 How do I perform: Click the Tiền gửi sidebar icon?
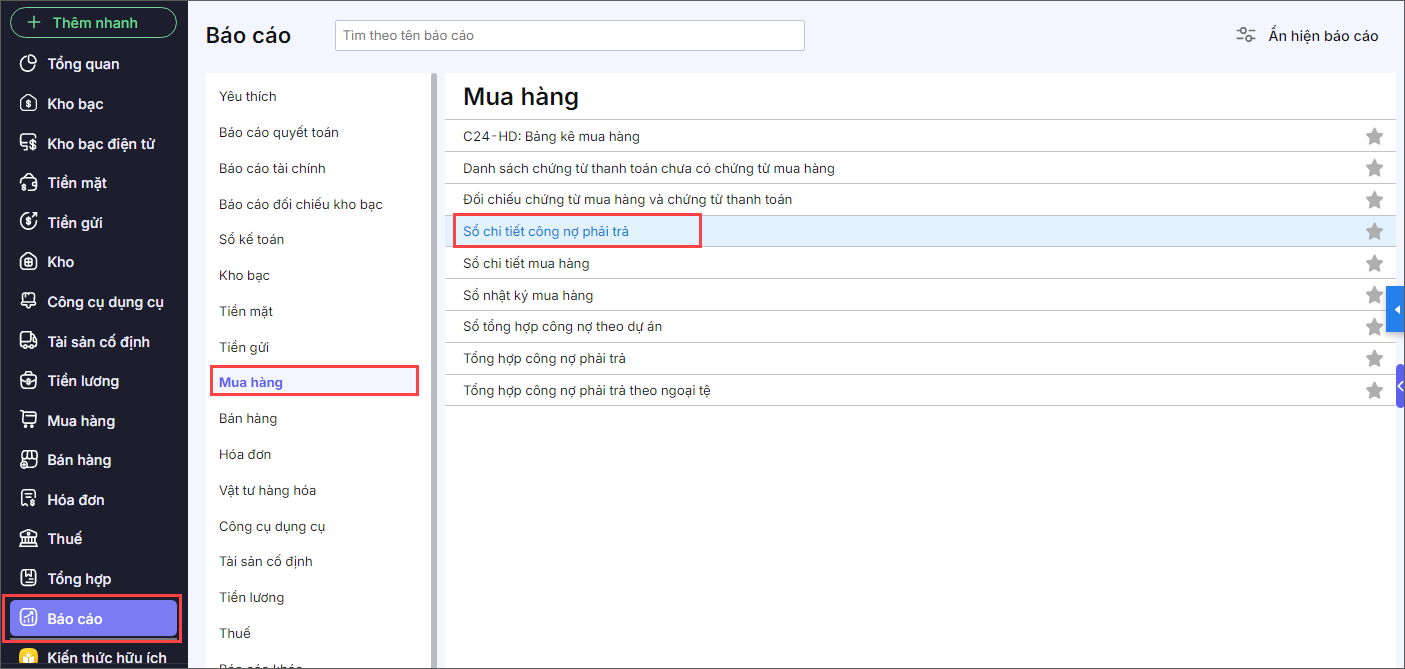29,222
